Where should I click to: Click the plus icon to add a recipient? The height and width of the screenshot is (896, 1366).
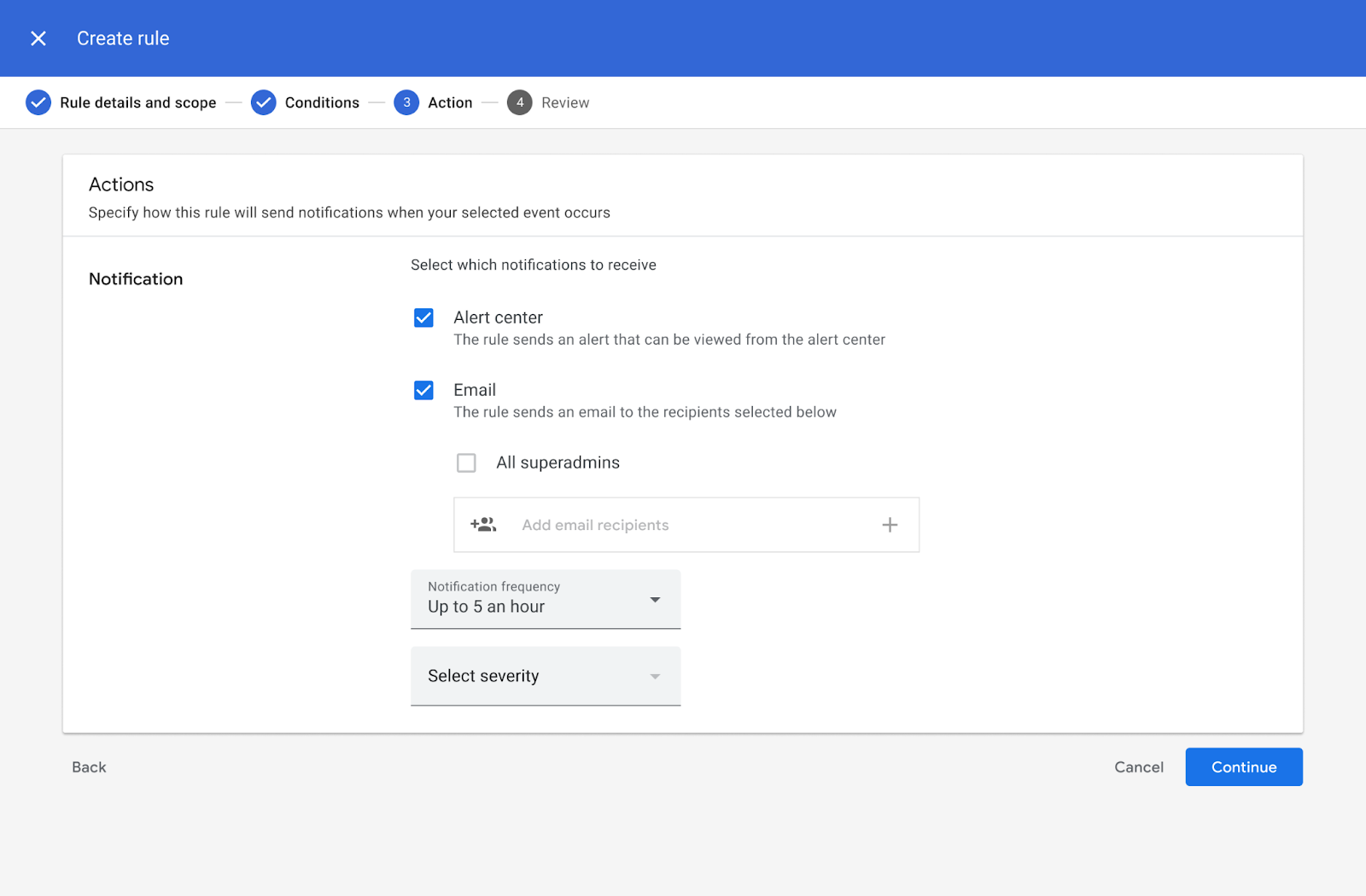(x=890, y=525)
